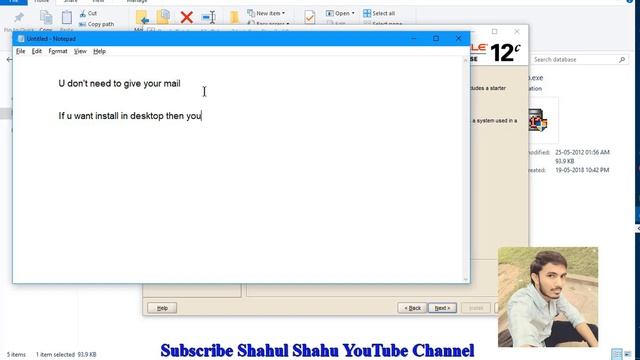This screenshot has width=640, height=360.
Task: Click the New folder icon in Explorer
Action: click(234, 18)
